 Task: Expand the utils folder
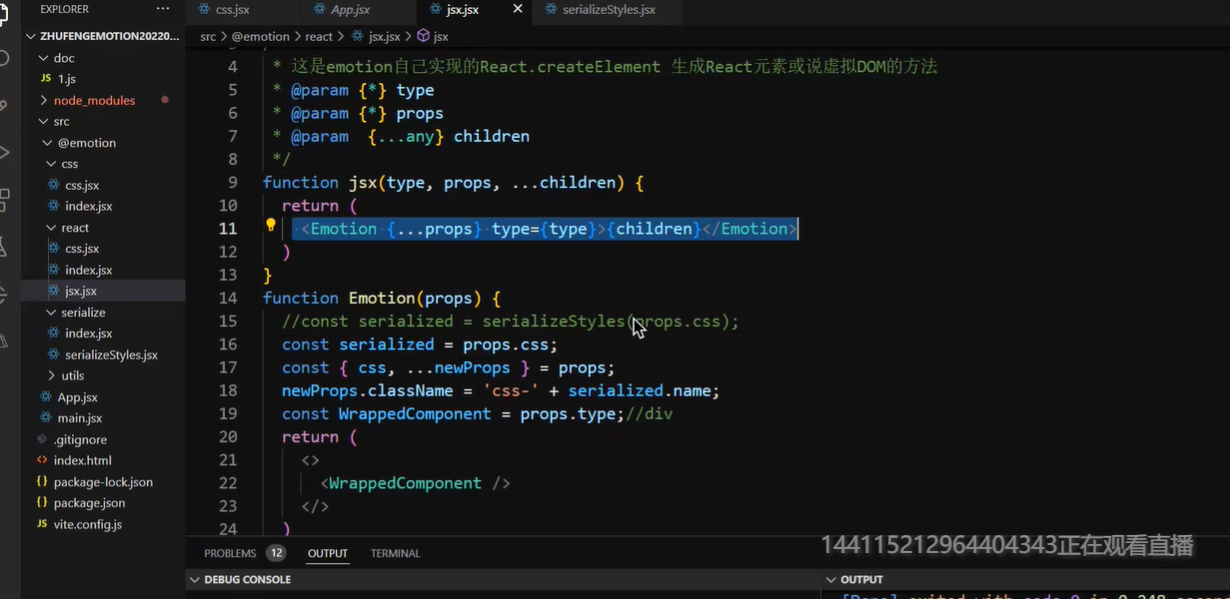click(x=51, y=376)
